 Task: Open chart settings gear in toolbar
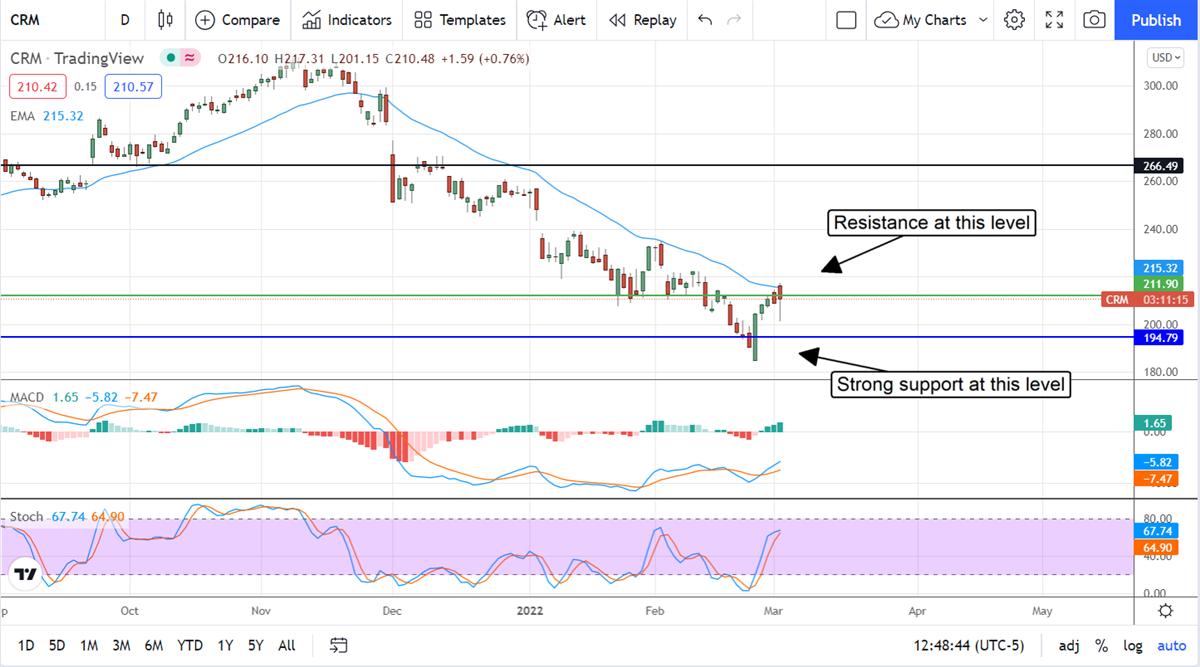click(x=1014, y=20)
